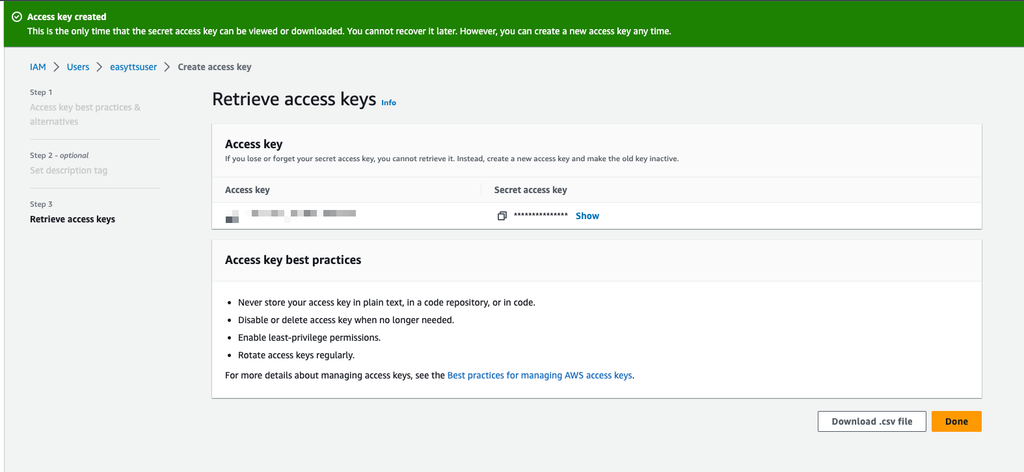The width and height of the screenshot is (1024, 472).
Task: Show the hidden secret access key
Action: pyautogui.click(x=587, y=216)
